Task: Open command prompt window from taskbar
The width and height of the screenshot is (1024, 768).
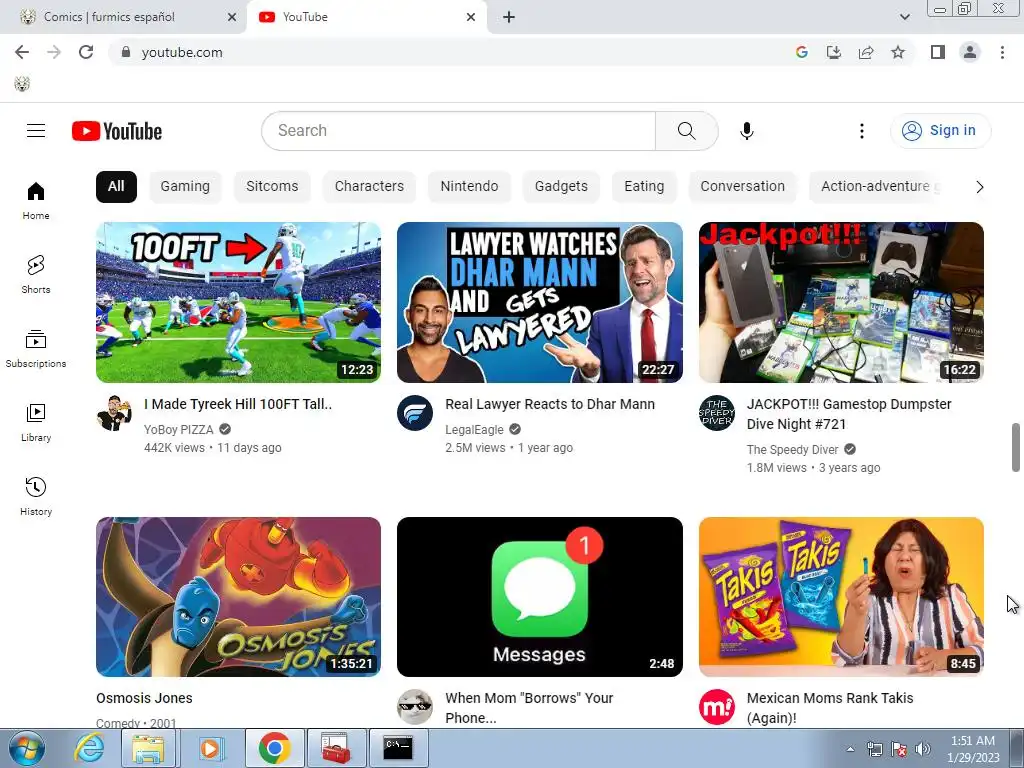Action: tap(398, 748)
